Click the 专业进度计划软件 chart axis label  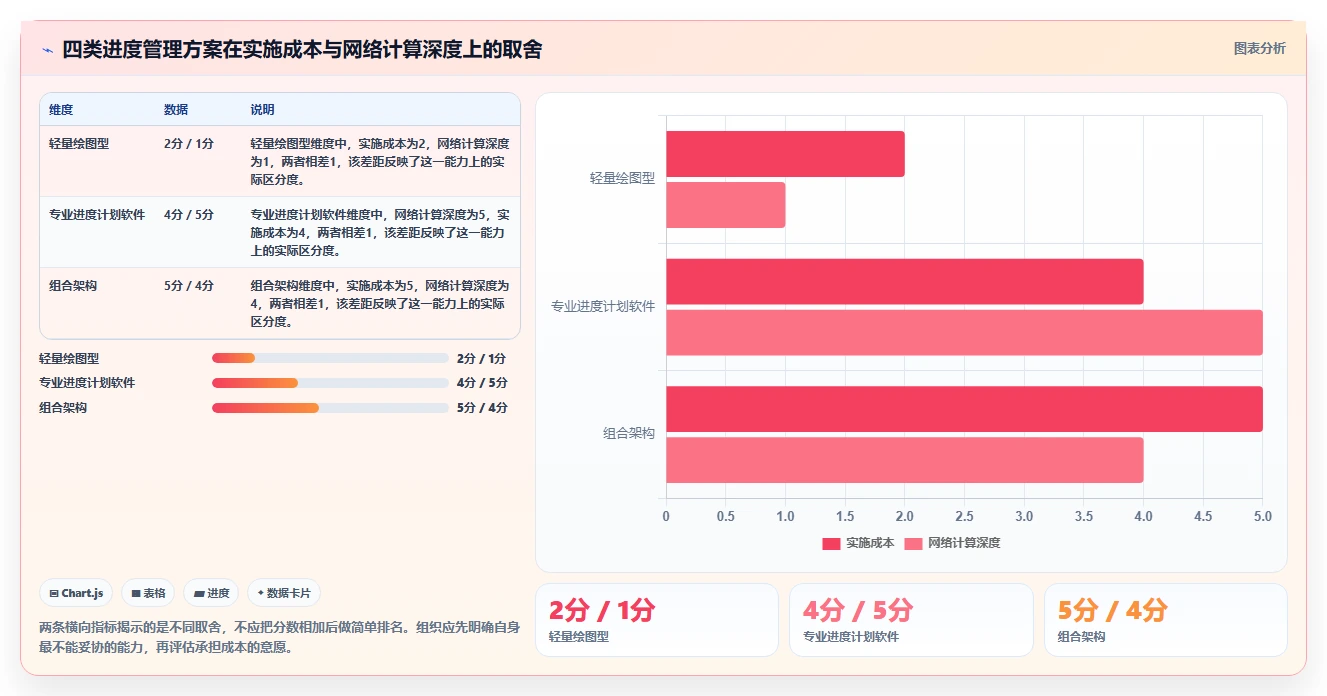click(x=603, y=307)
